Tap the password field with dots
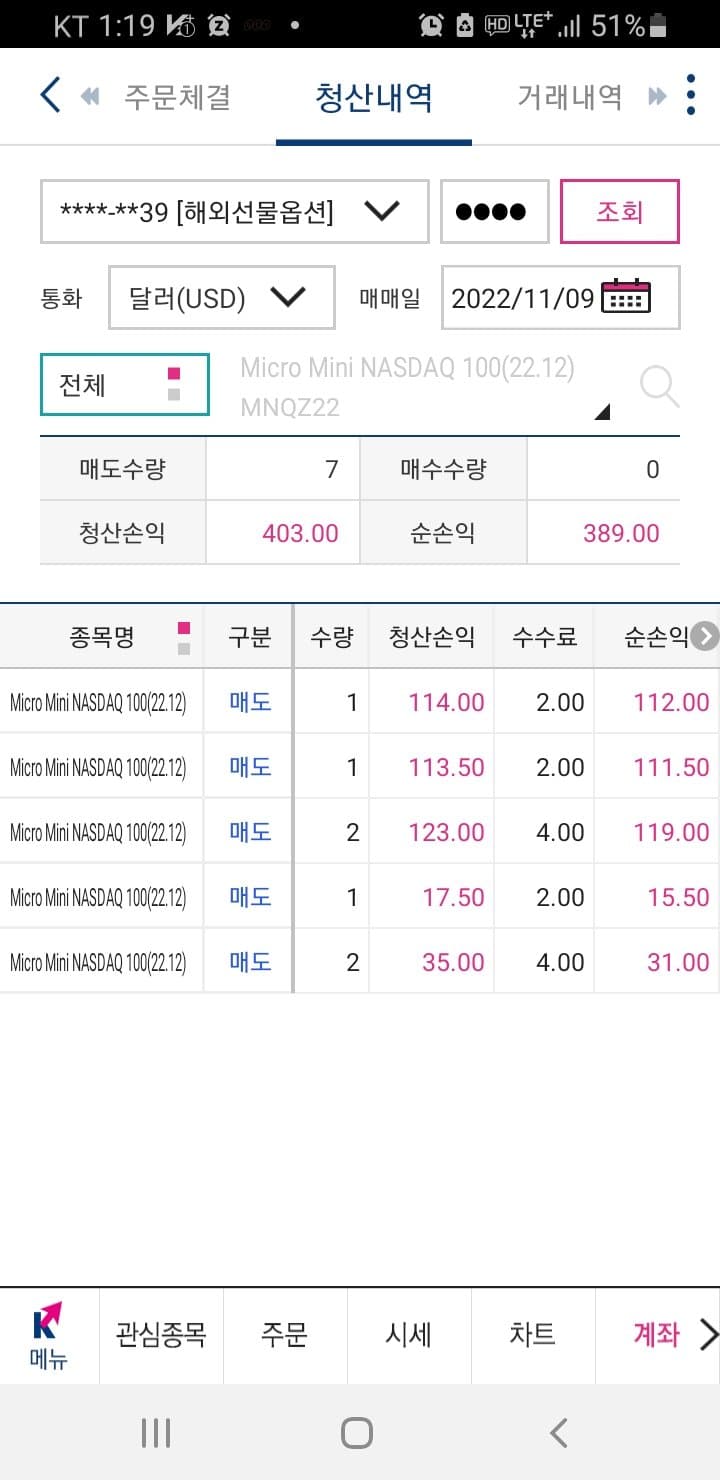The width and height of the screenshot is (720, 1480). coord(495,211)
